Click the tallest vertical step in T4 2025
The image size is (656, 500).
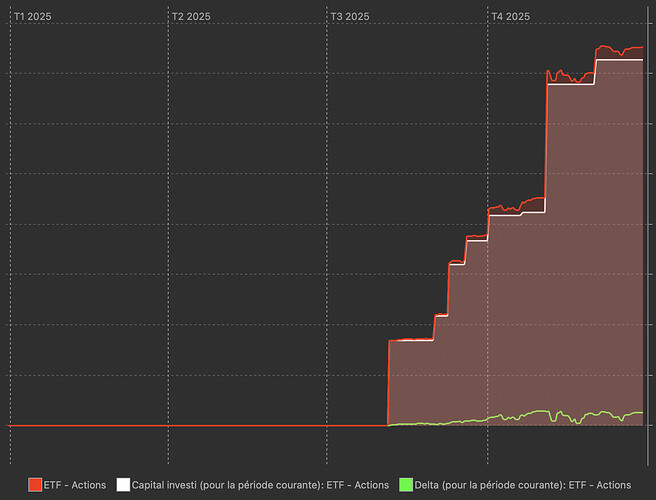tap(546, 140)
